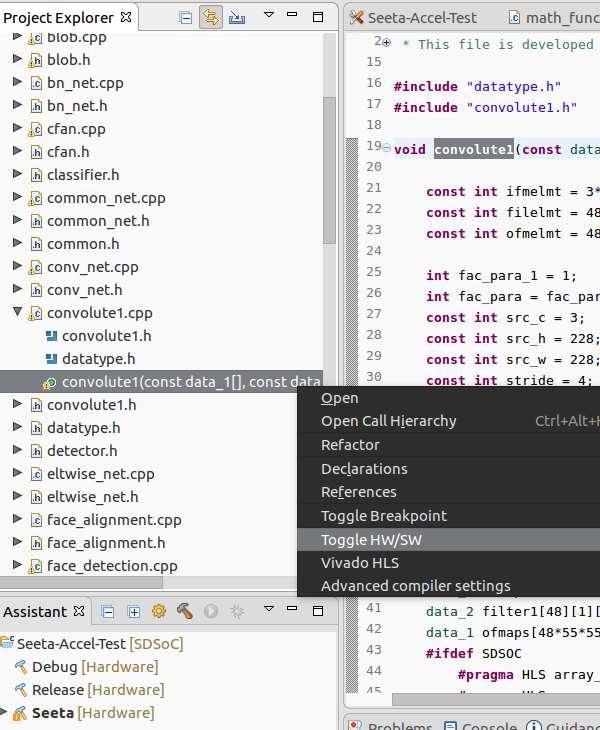Screen dimensions: 600x730
Task: Select eltwise_net.cpp file icon
Action: pyautogui.click(x=36, y=474)
